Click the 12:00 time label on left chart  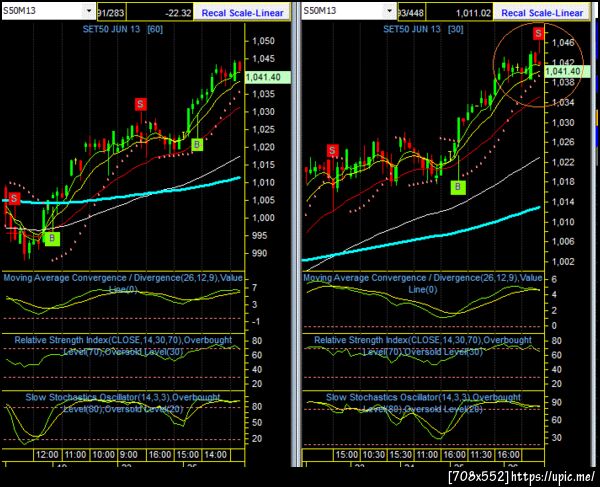[x=47, y=455]
